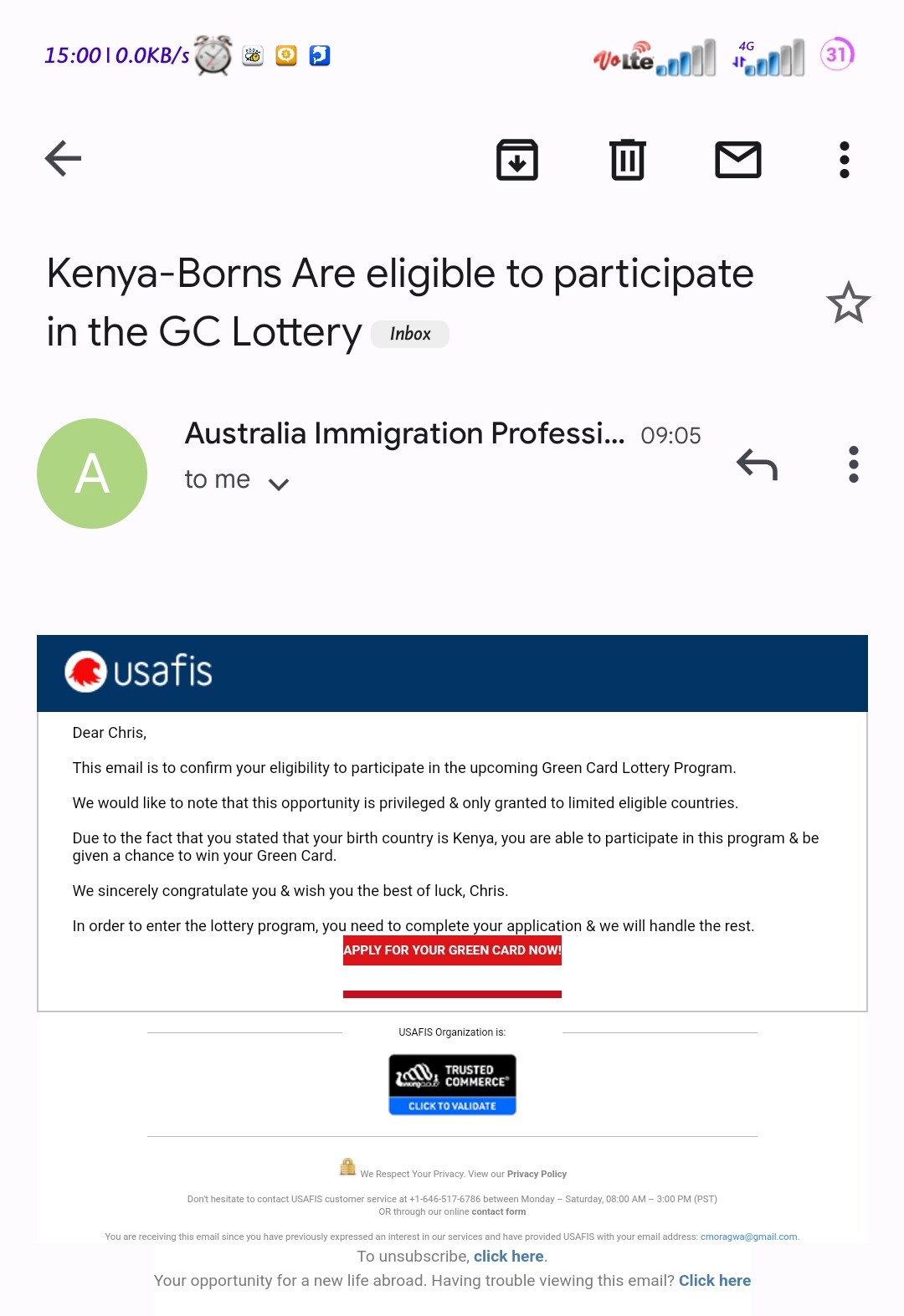Mark email as unread via envelope icon
The height and width of the screenshot is (1316, 904).
(x=739, y=159)
